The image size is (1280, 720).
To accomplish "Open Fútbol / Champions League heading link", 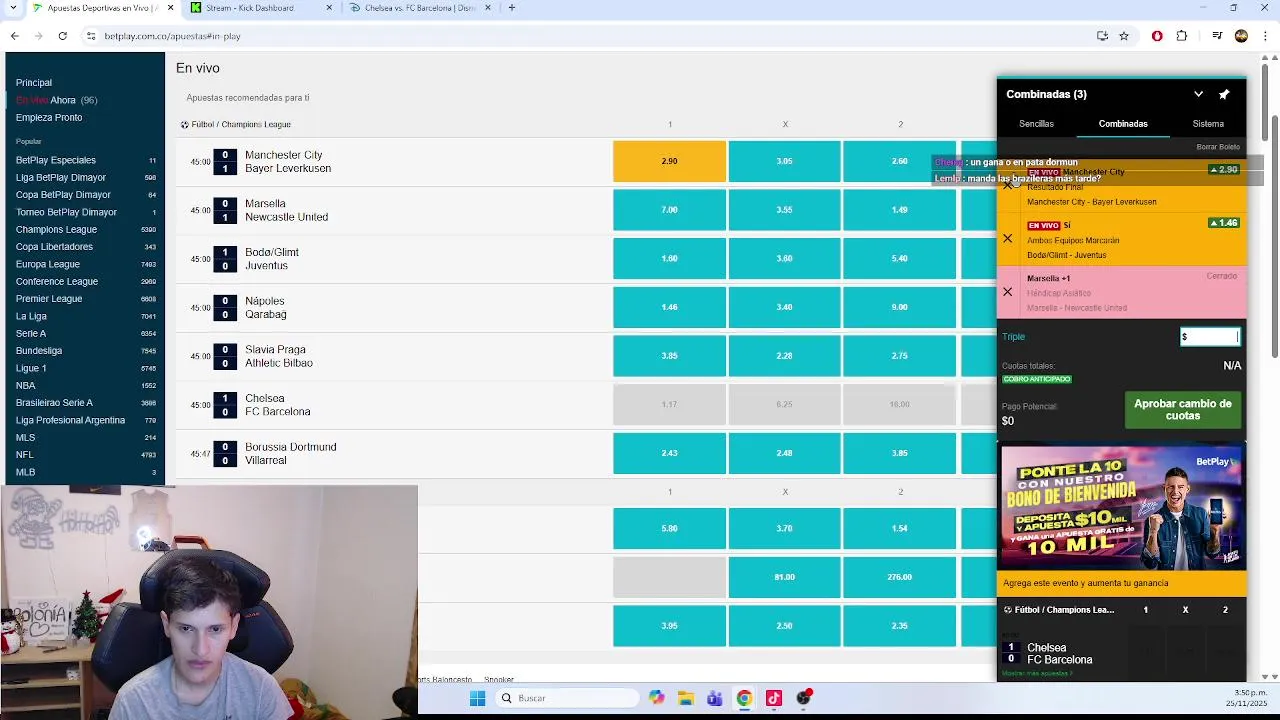I will click(x=236, y=125).
